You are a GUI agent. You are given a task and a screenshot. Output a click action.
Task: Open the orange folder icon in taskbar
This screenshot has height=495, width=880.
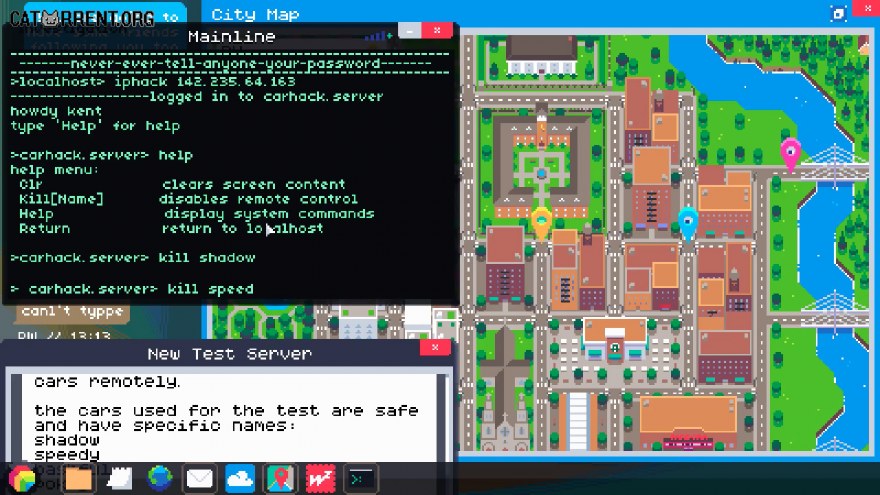pos(79,479)
